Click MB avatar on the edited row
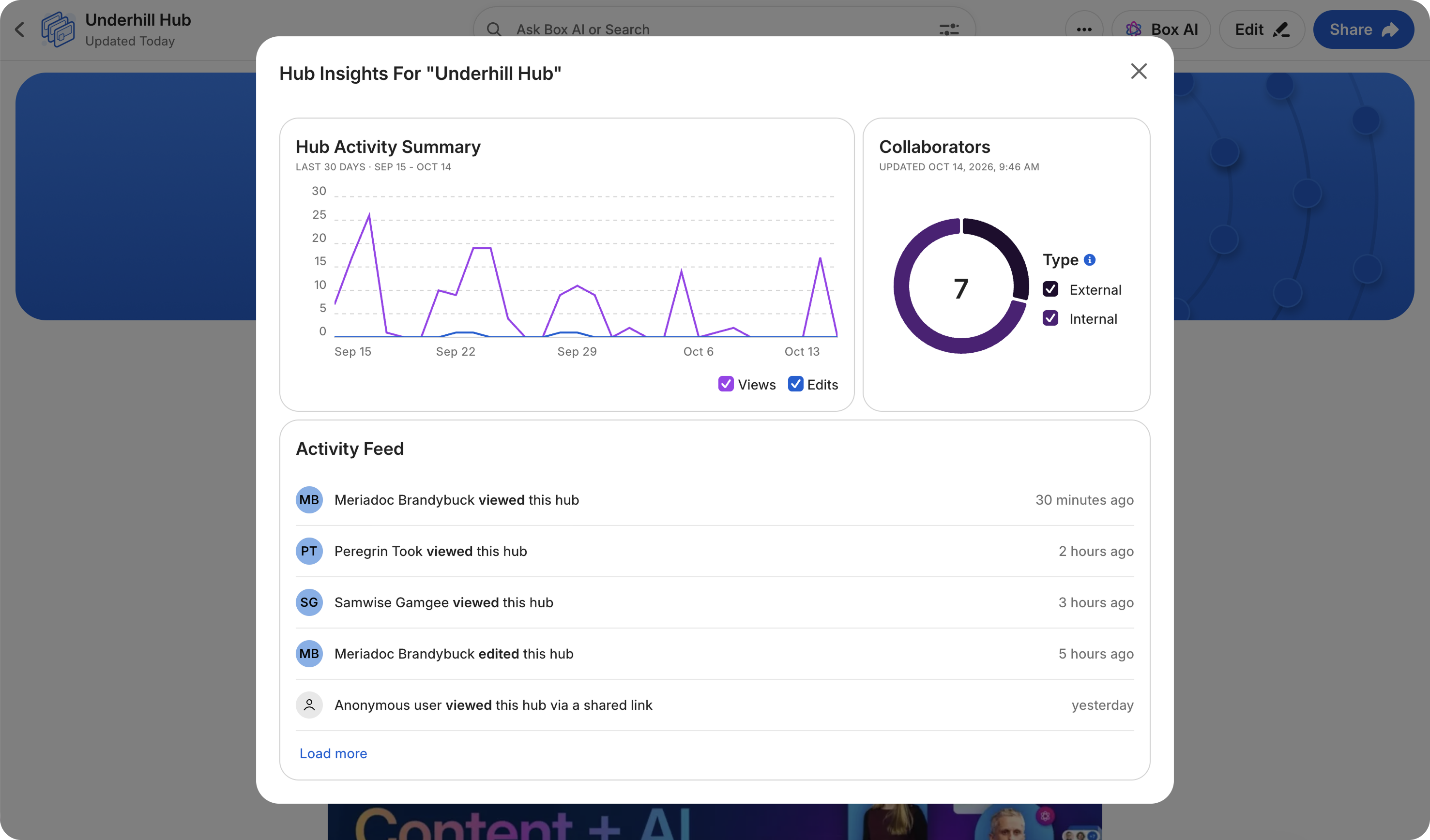Image resolution: width=1430 pixels, height=840 pixels. point(309,654)
